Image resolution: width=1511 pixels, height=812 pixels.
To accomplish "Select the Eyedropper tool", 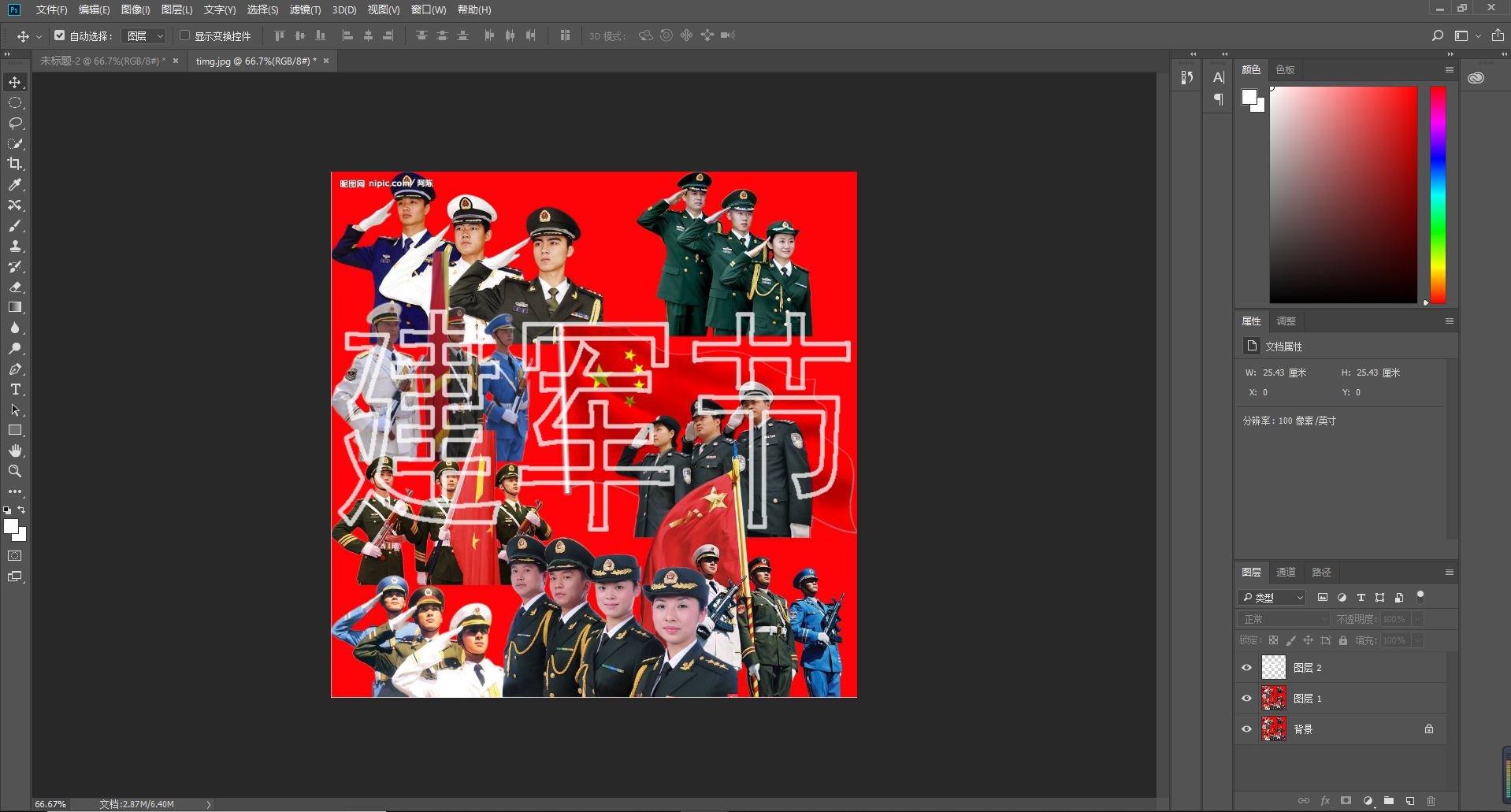I will 16,185.
